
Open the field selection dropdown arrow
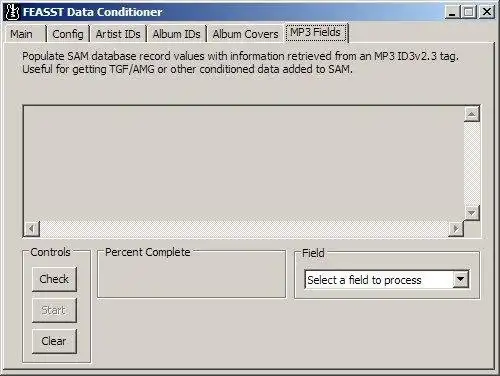tap(461, 279)
